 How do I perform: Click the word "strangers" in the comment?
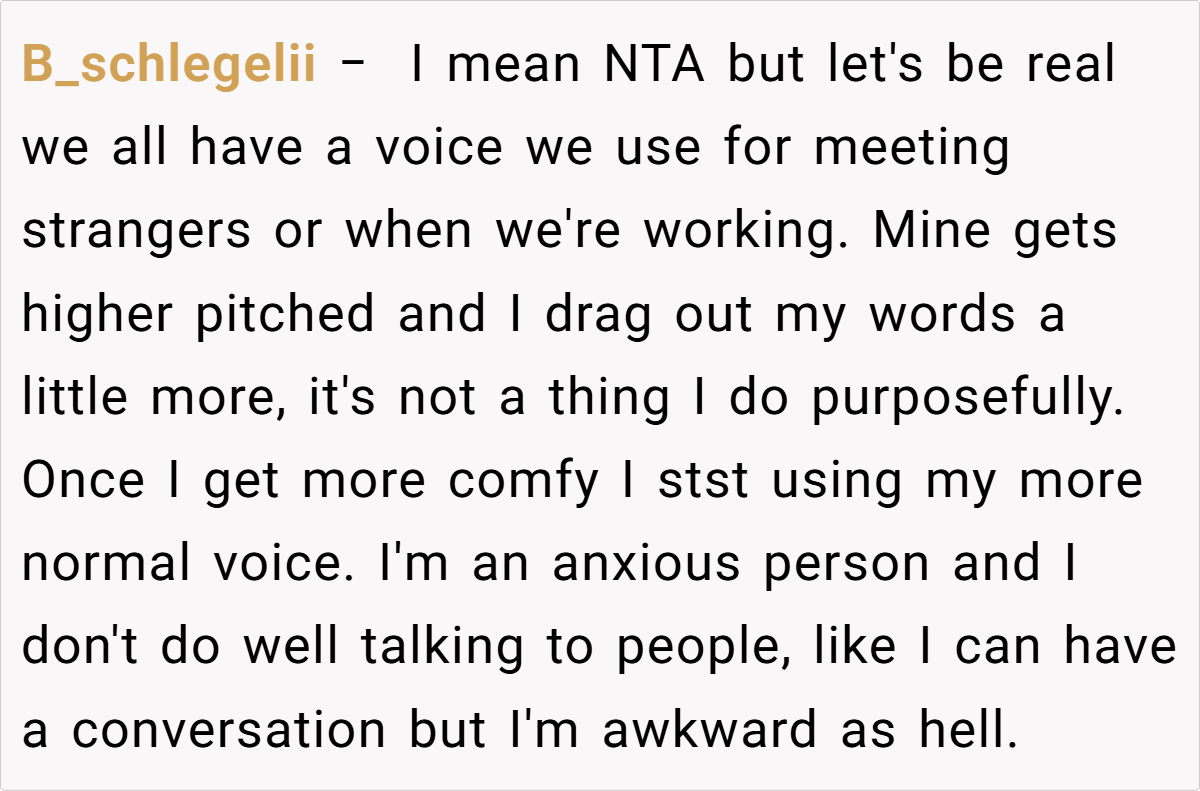[x=137, y=231]
